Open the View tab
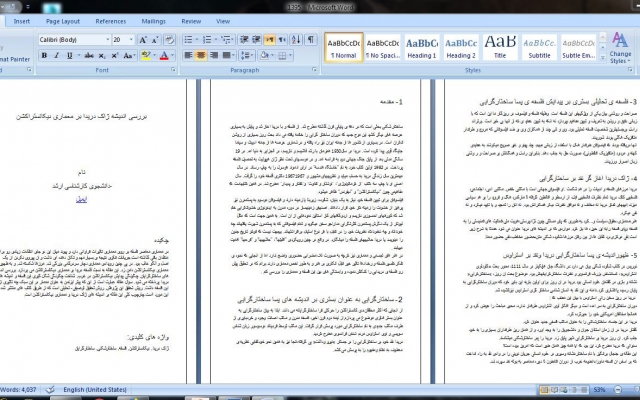 223,21
